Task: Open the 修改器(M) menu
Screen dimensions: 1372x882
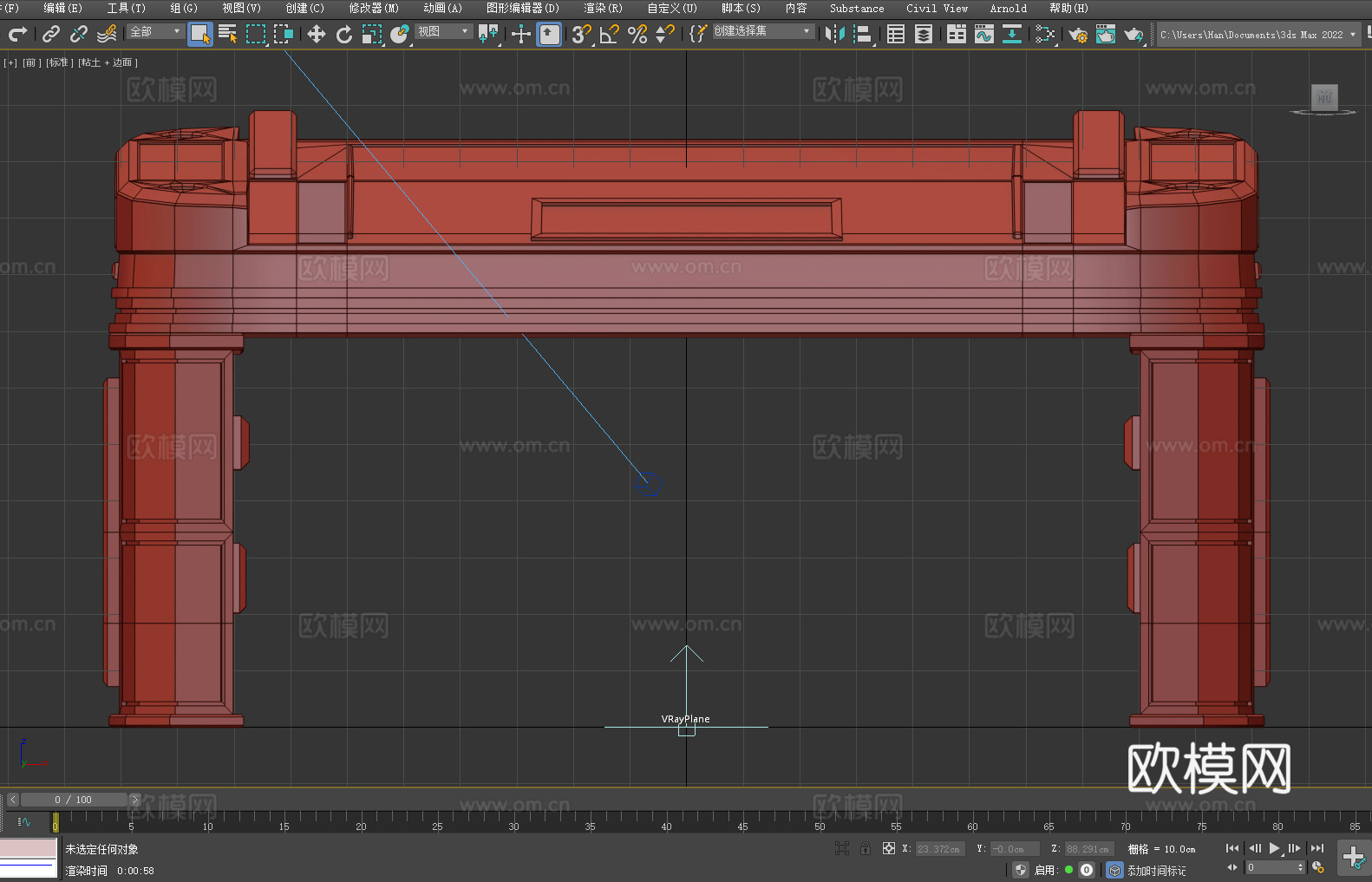Action: [x=374, y=8]
